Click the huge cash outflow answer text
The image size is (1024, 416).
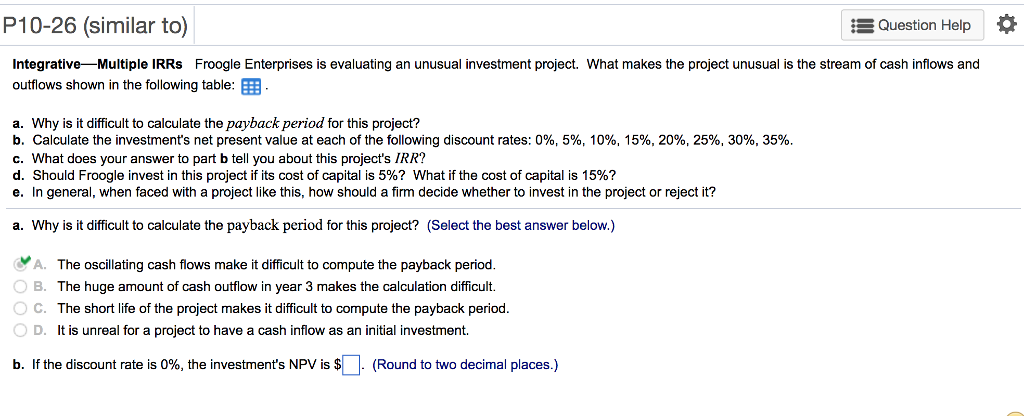click(x=262, y=287)
